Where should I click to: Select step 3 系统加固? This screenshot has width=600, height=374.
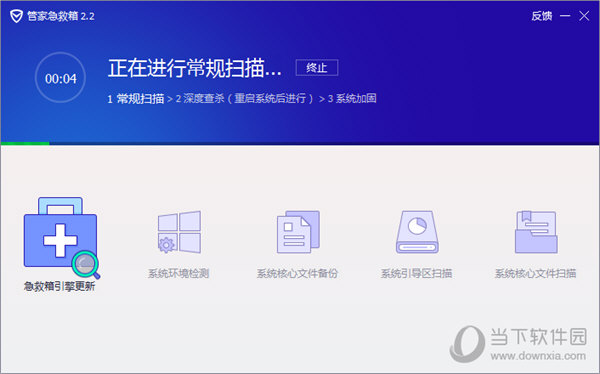click(352, 99)
